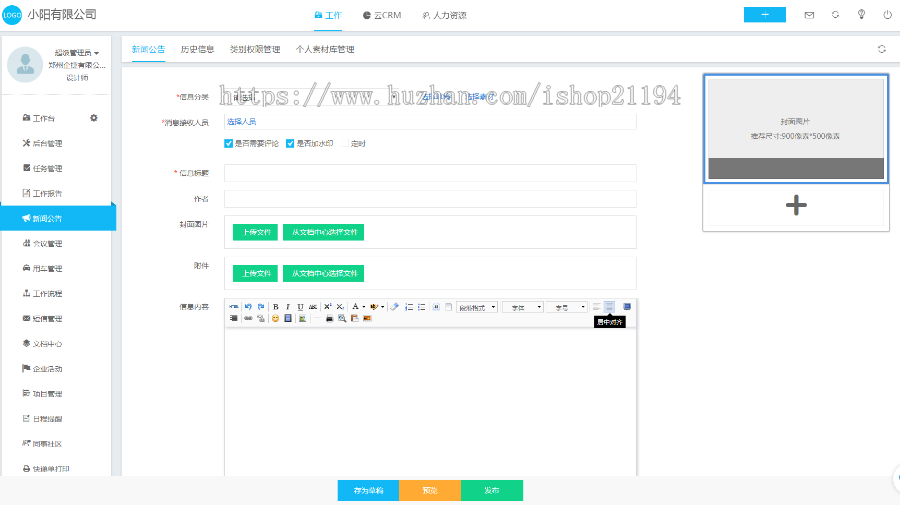Redo the last edit in editor
The image size is (900, 505).
click(261, 306)
